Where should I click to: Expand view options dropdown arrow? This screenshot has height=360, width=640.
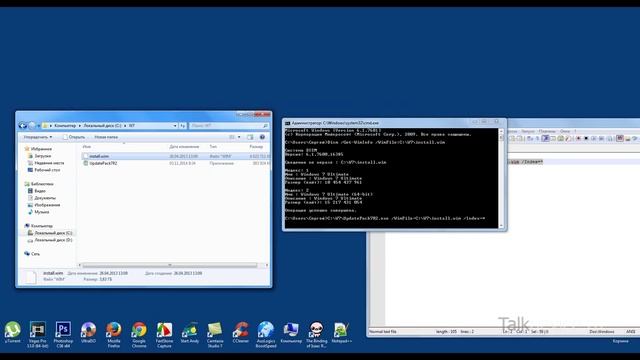pyautogui.click(x=239, y=137)
